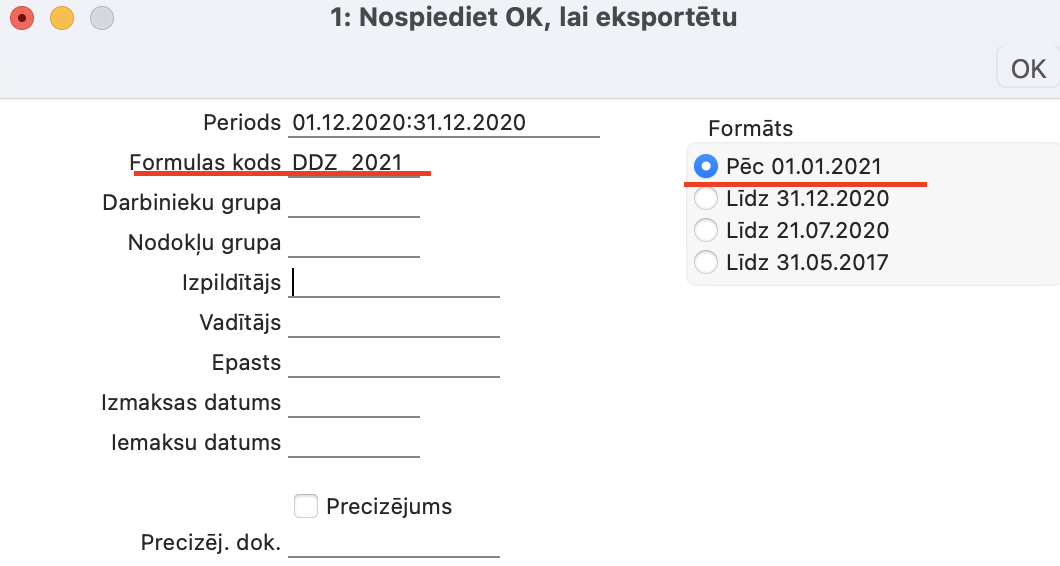Image resolution: width=1060 pixels, height=566 pixels.
Task: Pick the 'Līdz 21.07.2020' format radio button
Action: tap(706, 230)
